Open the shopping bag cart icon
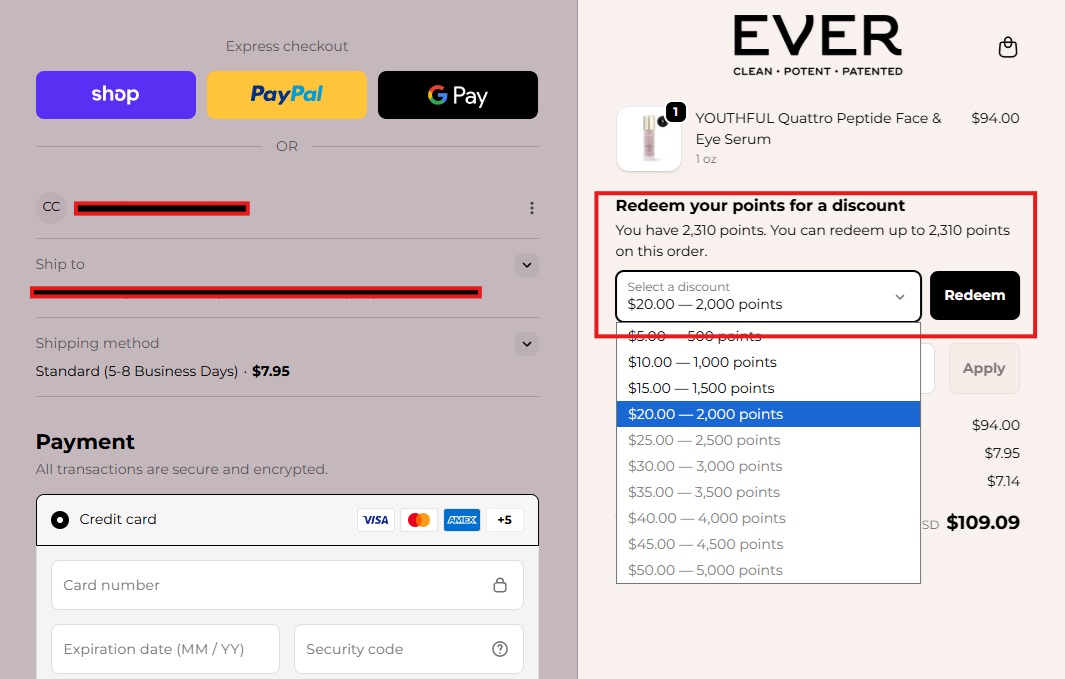The height and width of the screenshot is (679, 1065). [1008, 47]
